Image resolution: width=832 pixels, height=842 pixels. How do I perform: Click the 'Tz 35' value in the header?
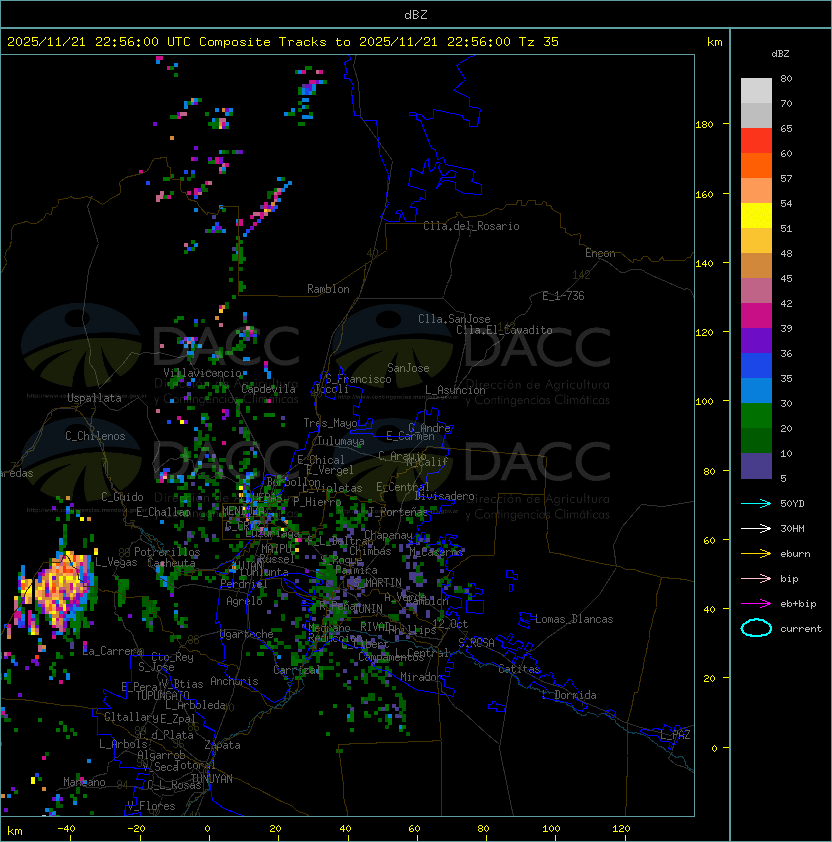coord(539,42)
